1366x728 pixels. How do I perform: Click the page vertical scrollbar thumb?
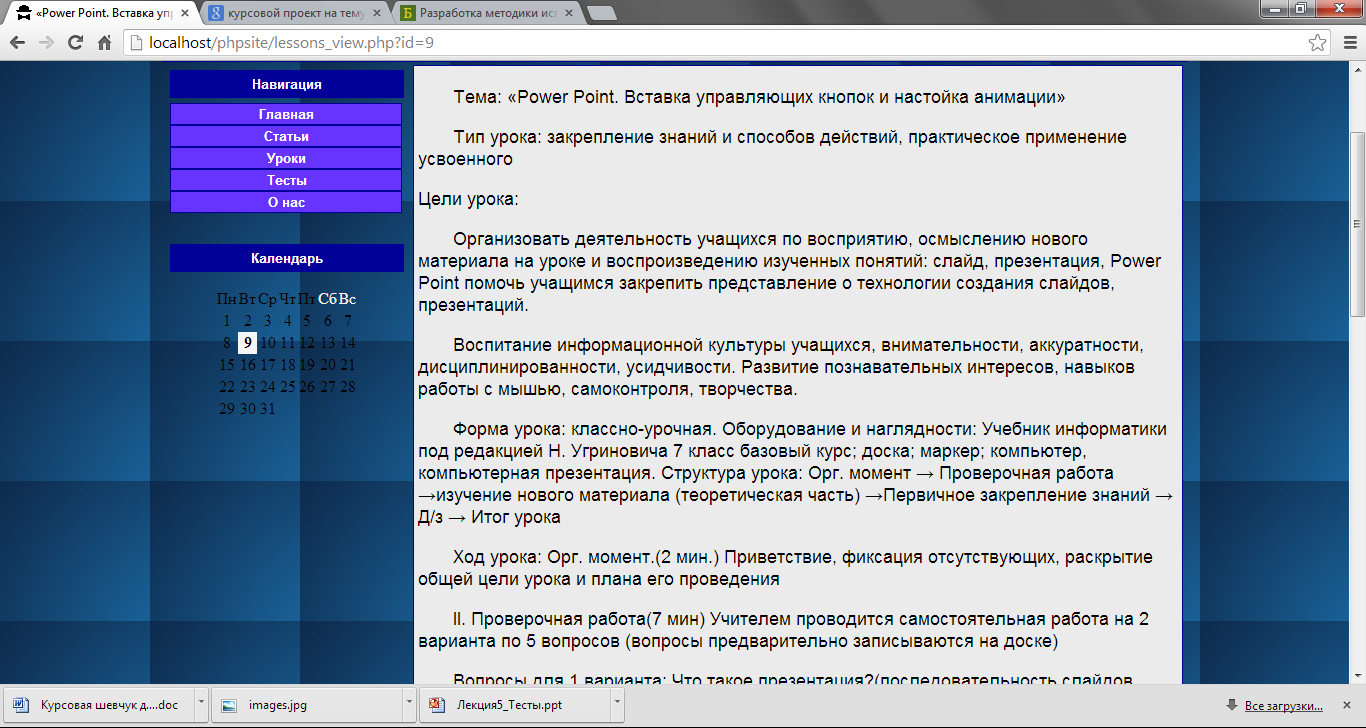pyautogui.click(x=1357, y=224)
